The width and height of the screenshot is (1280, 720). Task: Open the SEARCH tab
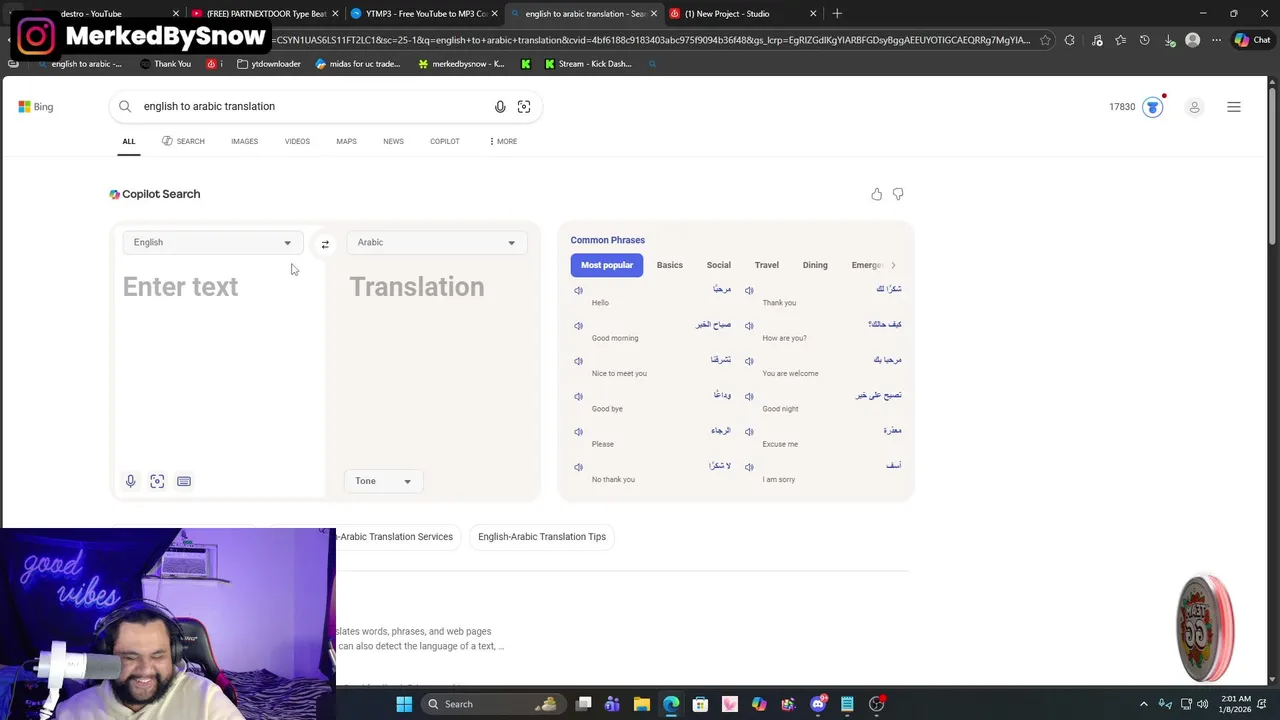click(183, 141)
